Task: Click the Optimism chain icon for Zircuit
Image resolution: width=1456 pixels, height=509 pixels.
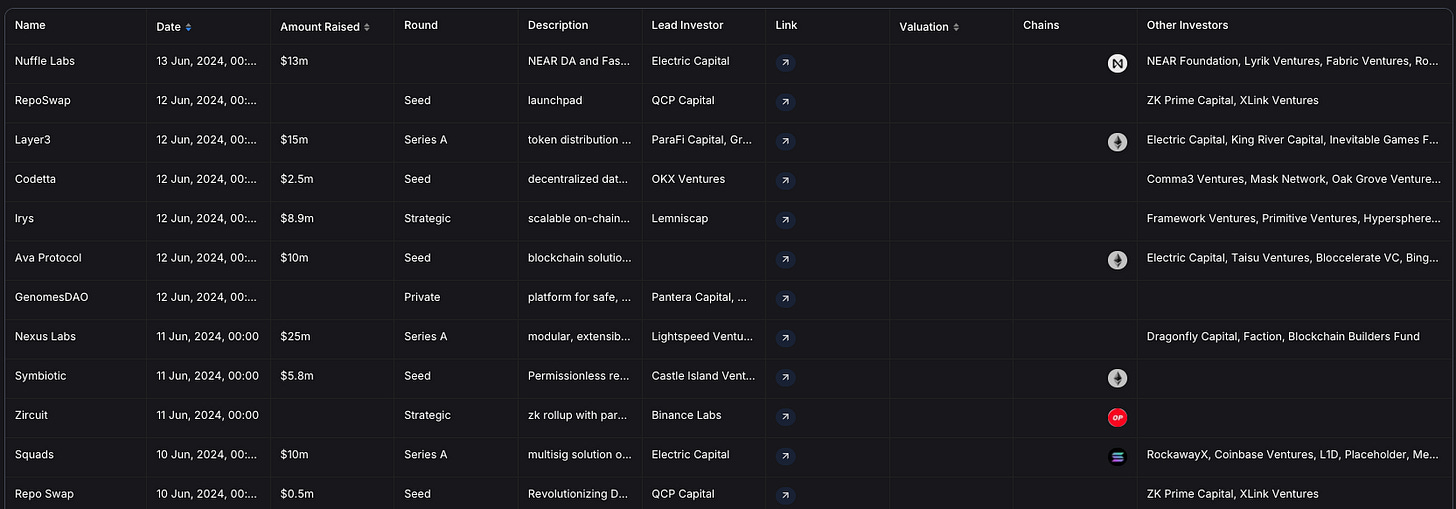Action: pos(1117,417)
